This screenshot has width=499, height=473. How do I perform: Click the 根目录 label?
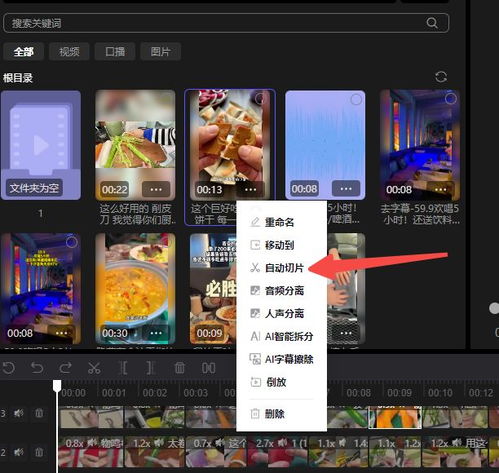(x=18, y=78)
